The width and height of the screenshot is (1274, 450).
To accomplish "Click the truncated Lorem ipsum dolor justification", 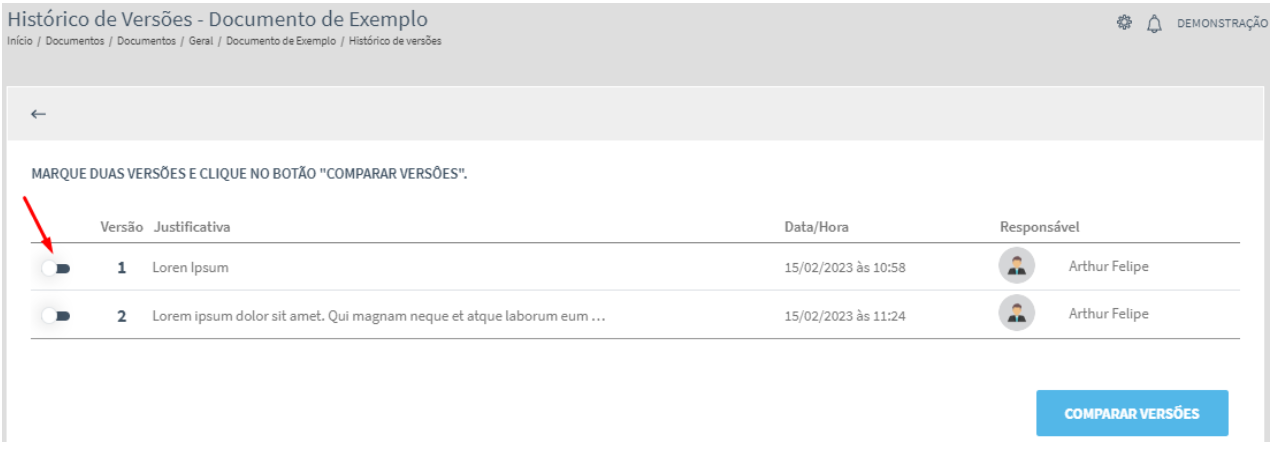I will (x=380, y=315).
